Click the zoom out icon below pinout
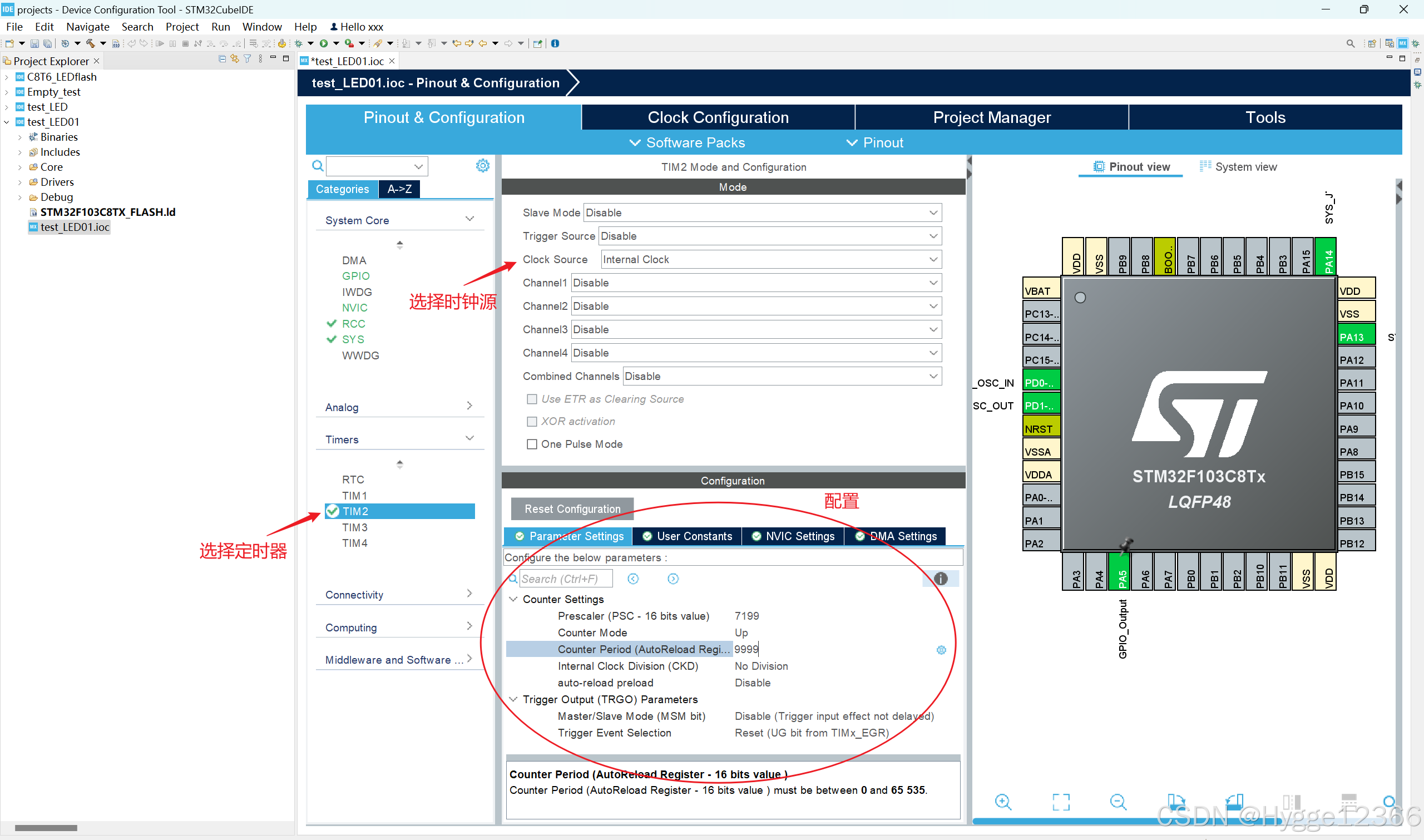 point(1118,802)
